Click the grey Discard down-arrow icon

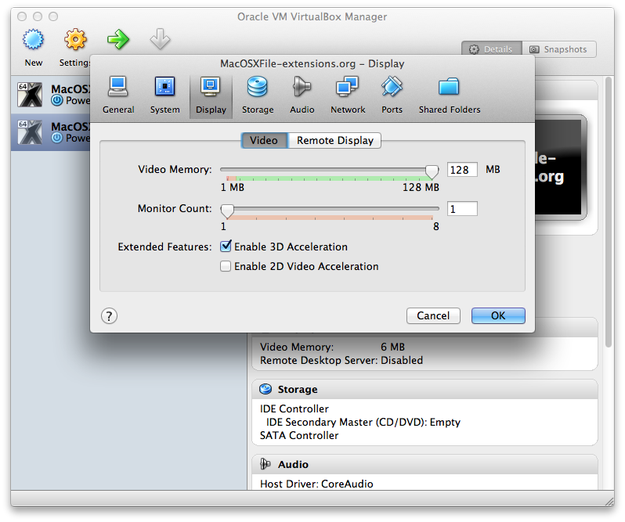click(x=160, y=39)
